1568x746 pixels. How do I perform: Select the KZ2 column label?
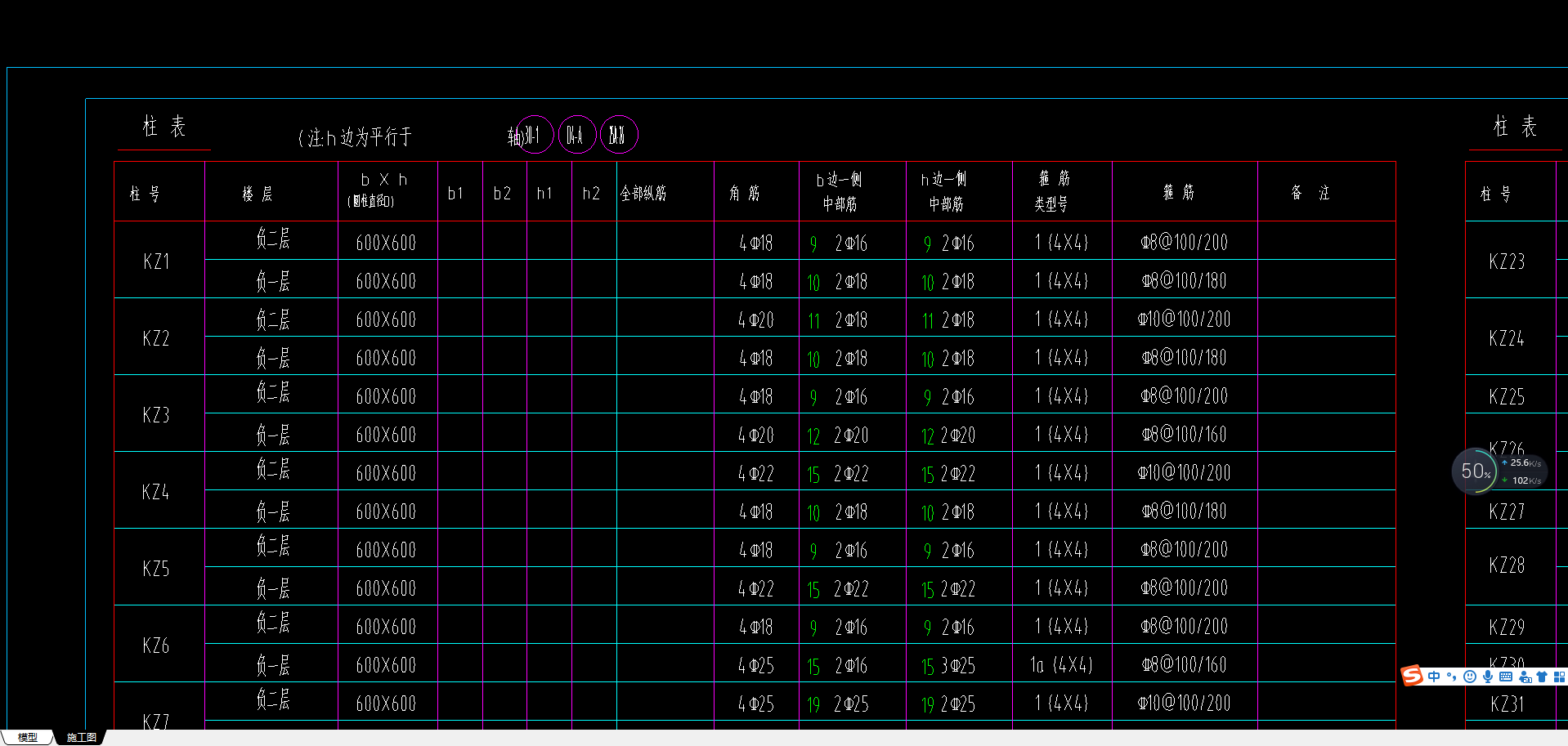pos(156,338)
